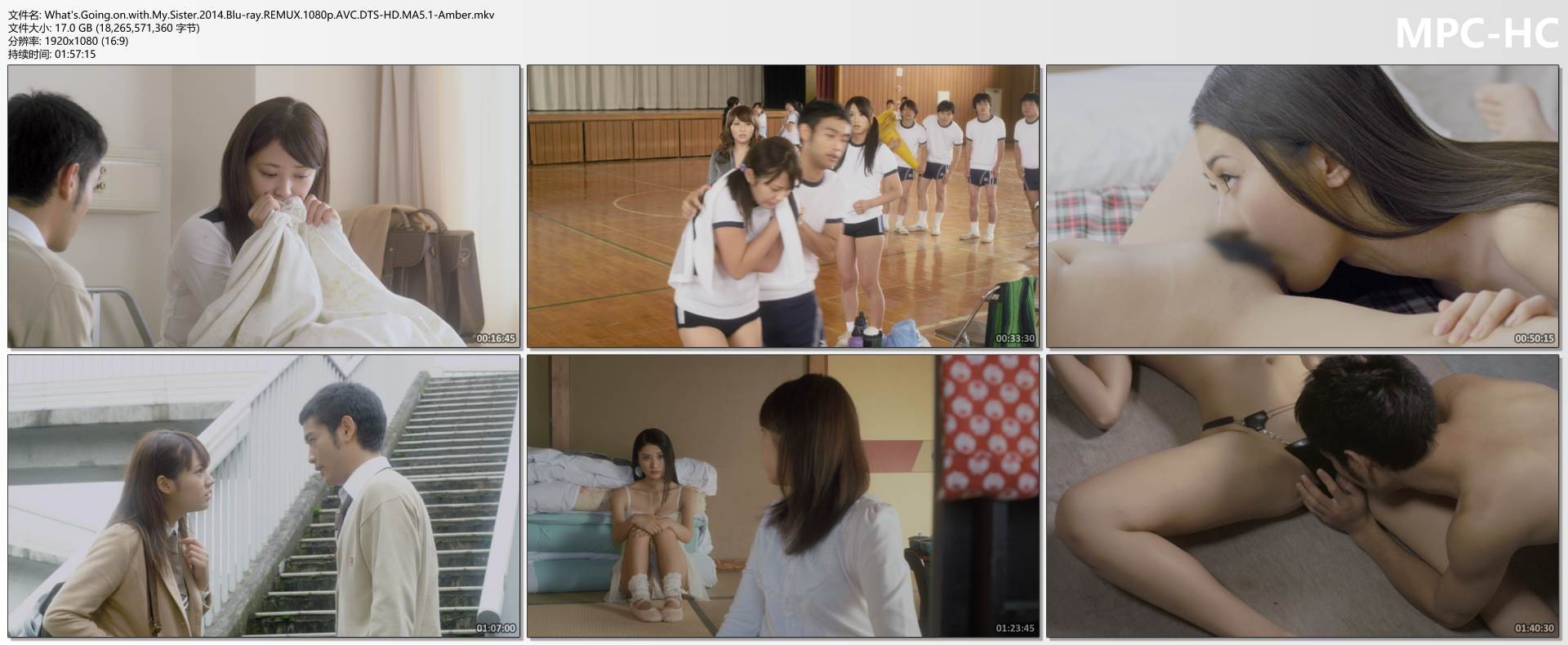Open the thumbnail of woman holding white blanket
The image size is (1568, 645).
click(264, 207)
